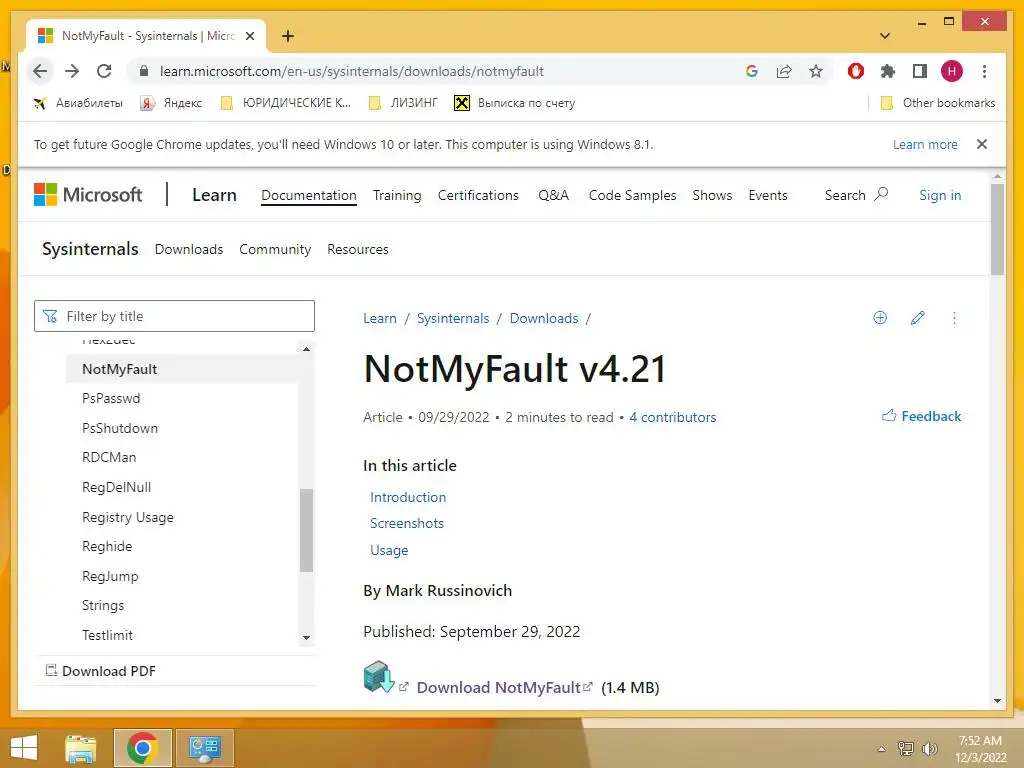The height and width of the screenshot is (768, 1024).
Task: Jump to the Introduction section link
Action: coord(408,497)
